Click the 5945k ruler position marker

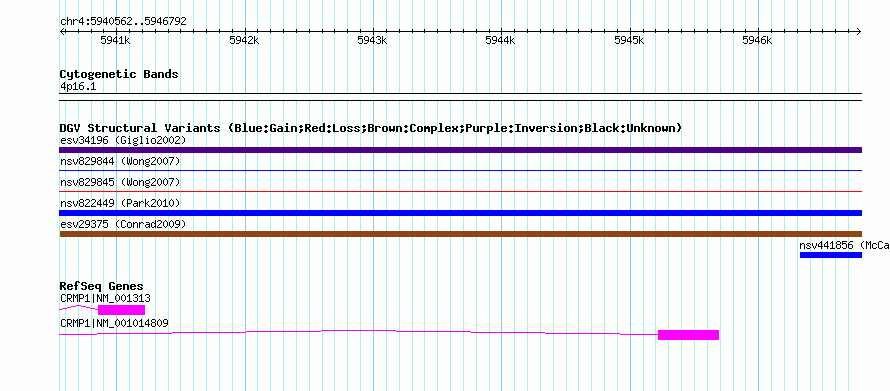click(x=629, y=40)
